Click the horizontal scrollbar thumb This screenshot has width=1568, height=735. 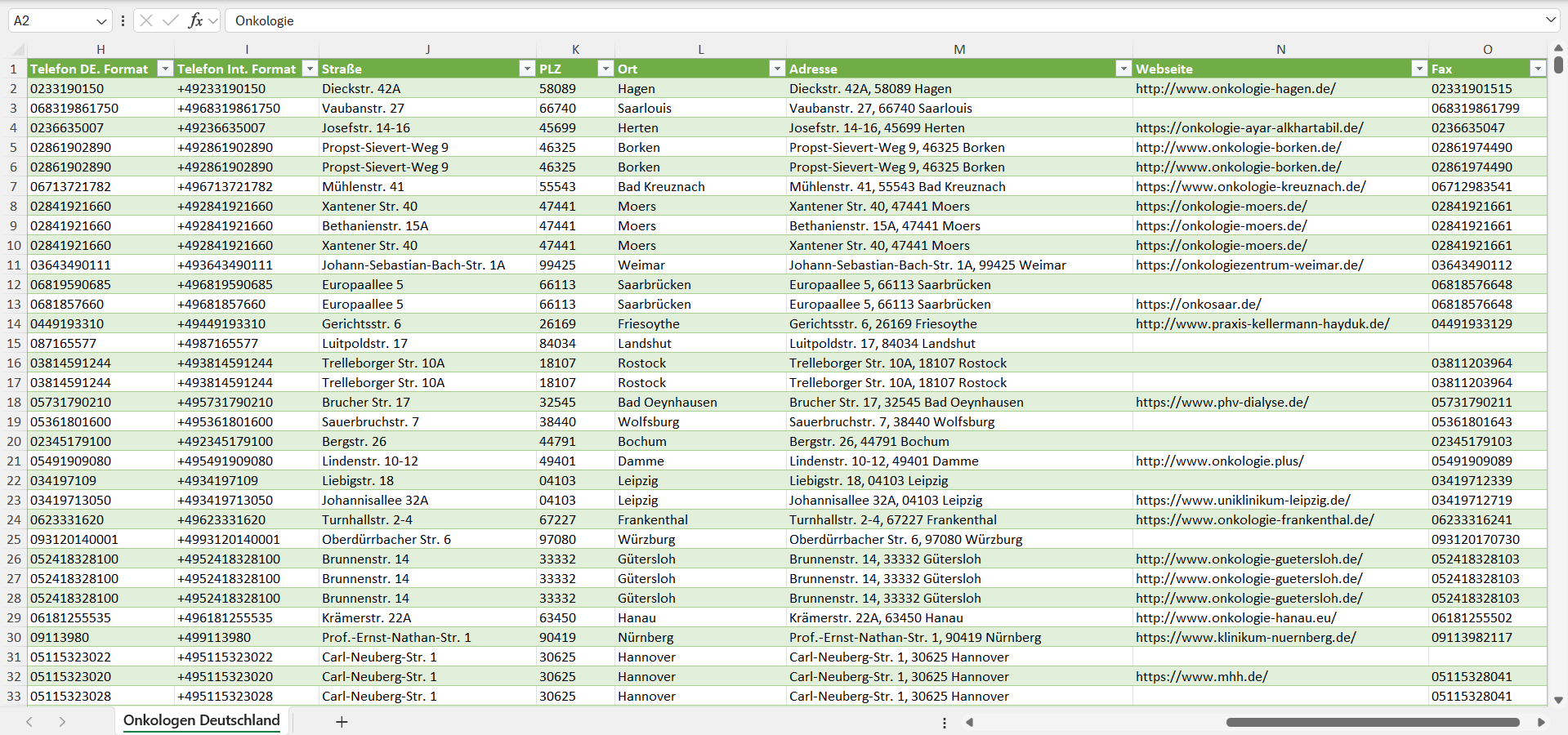(1373, 722)
